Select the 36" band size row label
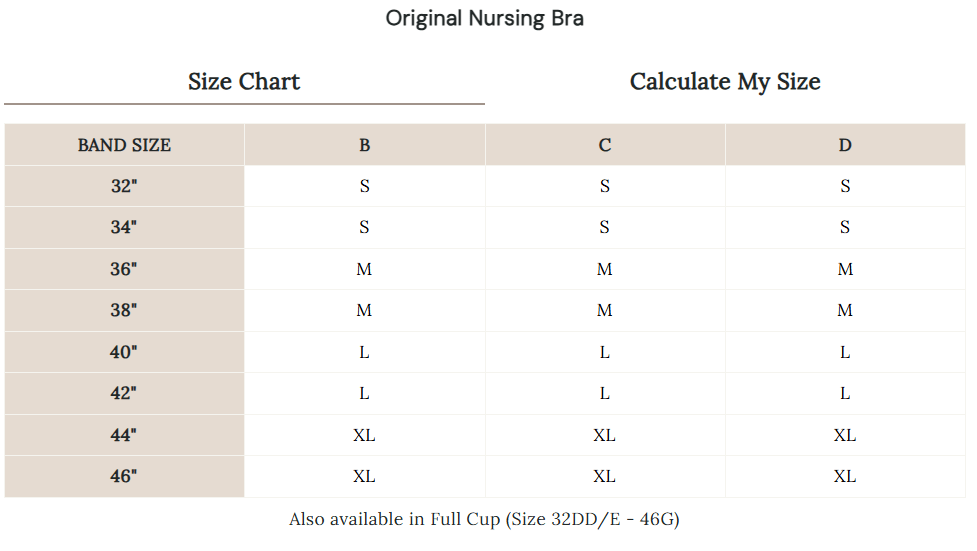Screen dimensions: 977x551 coord(124,269)
